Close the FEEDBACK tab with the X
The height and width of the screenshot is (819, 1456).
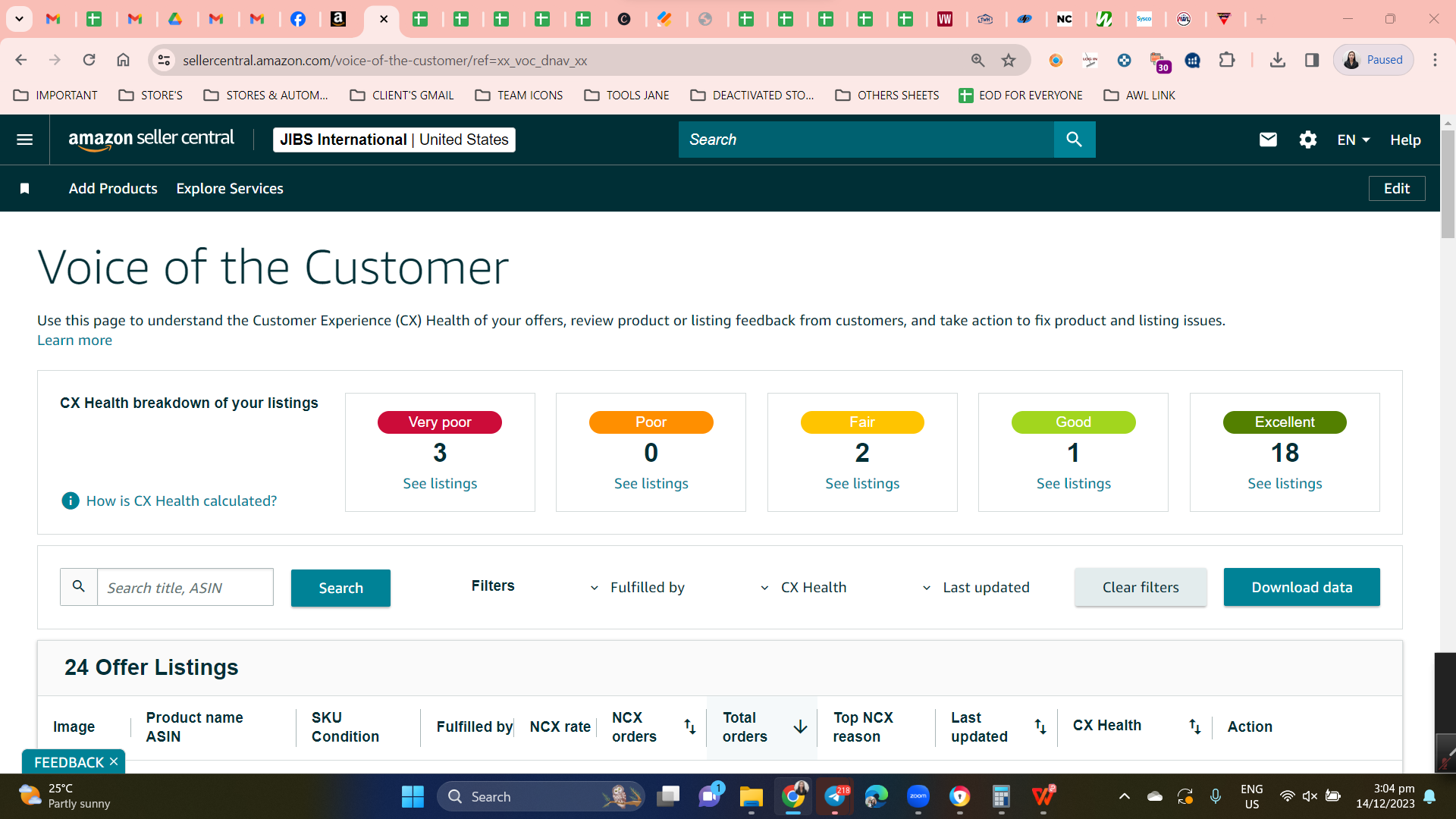114,761
